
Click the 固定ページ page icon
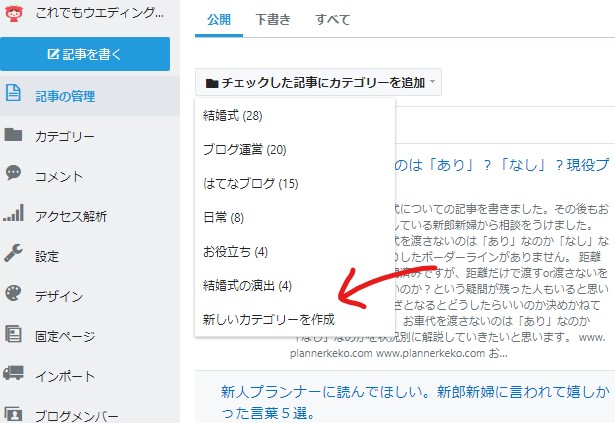(13, 334)
